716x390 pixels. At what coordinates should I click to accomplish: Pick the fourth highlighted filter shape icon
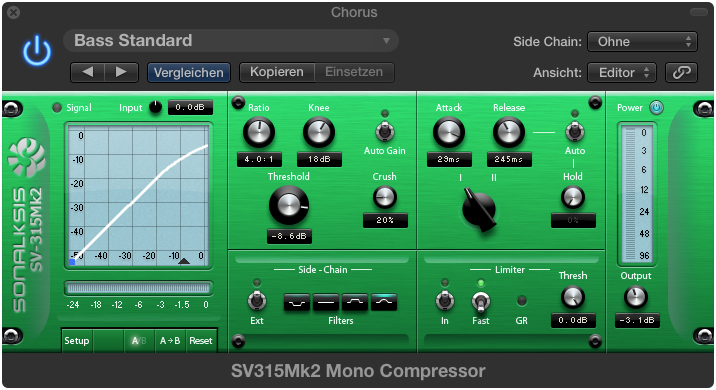click(x=384, y=302)
